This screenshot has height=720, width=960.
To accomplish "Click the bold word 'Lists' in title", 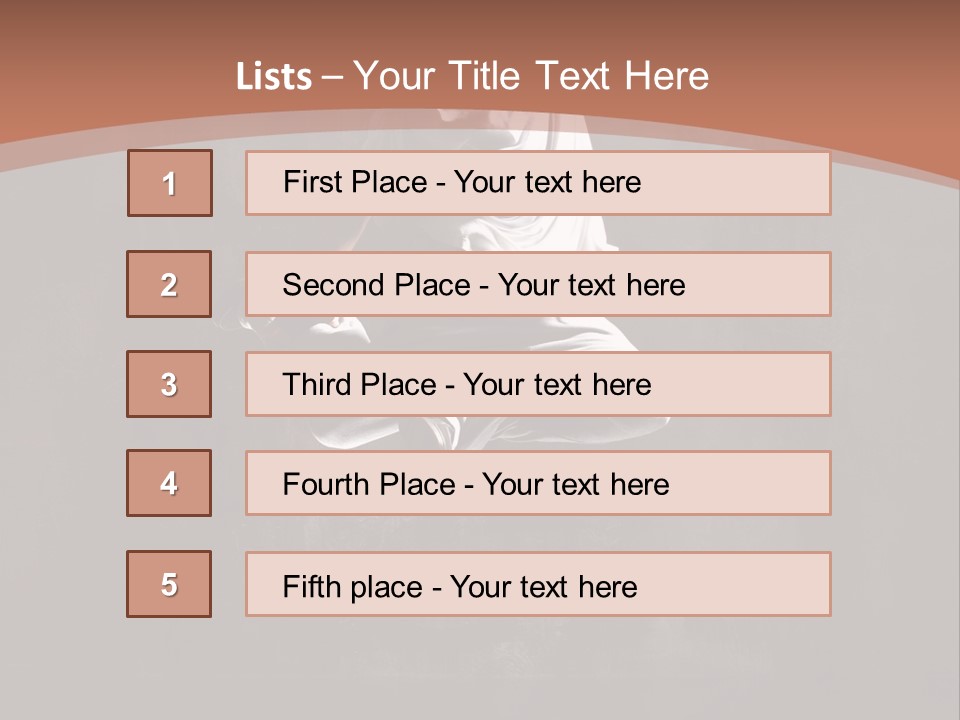I will [x=274, y=77].
